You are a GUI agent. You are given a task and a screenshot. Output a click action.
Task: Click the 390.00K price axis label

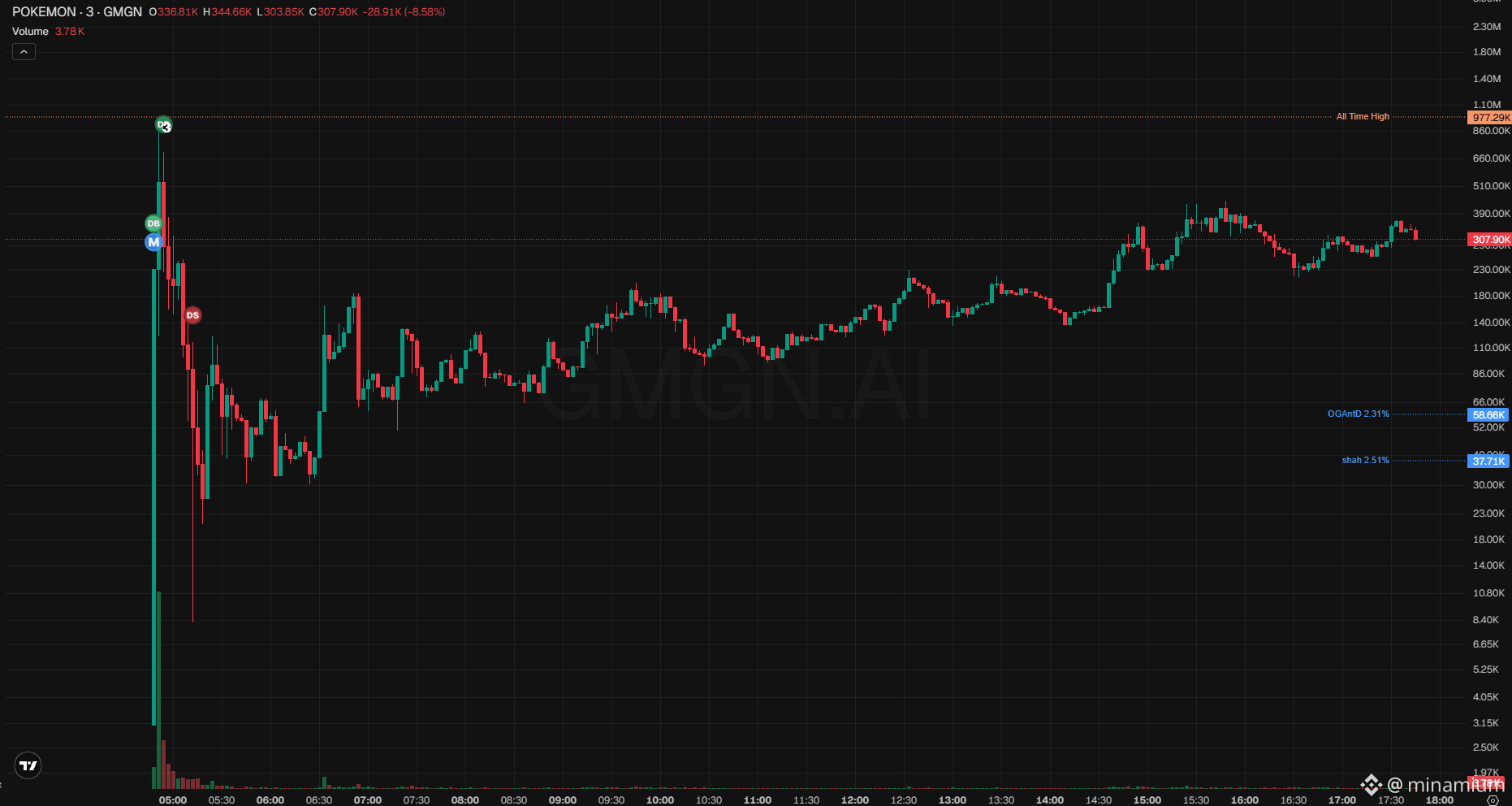coord(1492,214)
